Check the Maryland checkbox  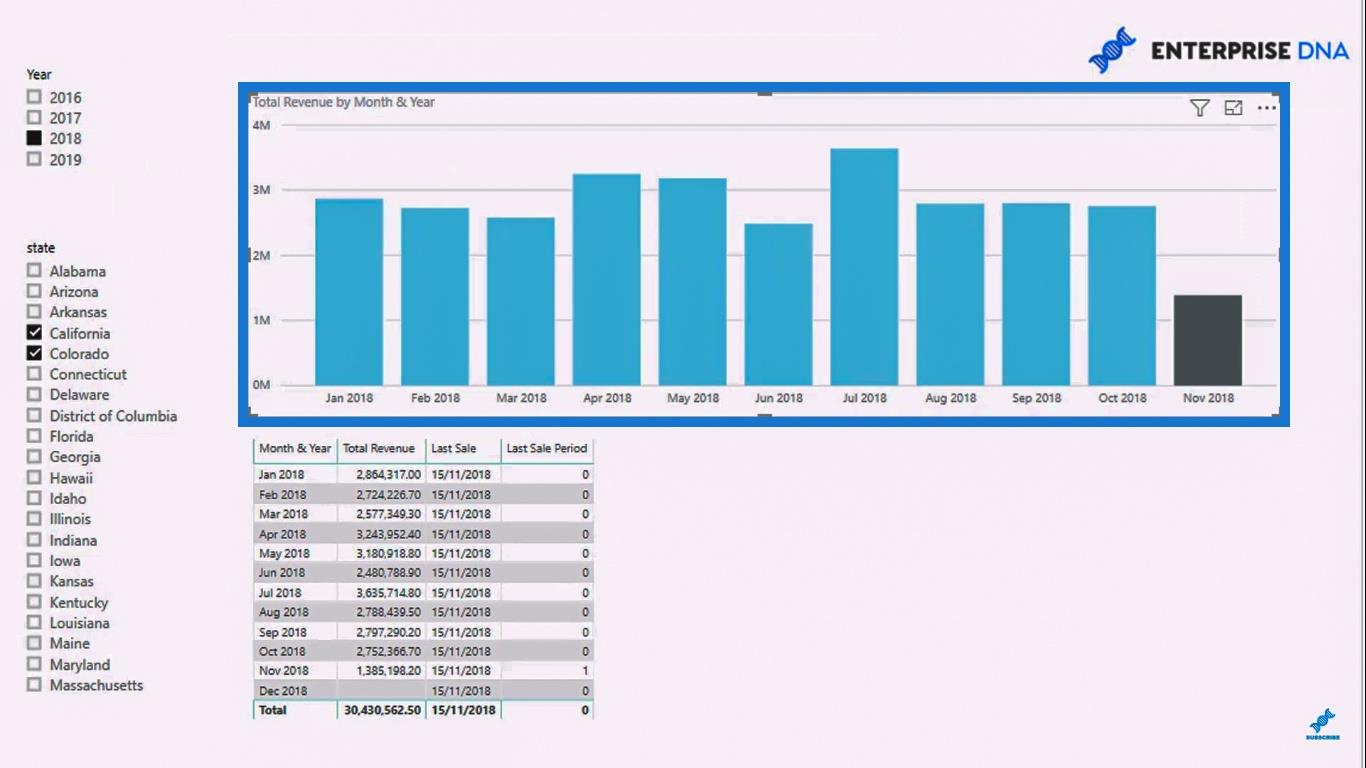tap(35, 664)
